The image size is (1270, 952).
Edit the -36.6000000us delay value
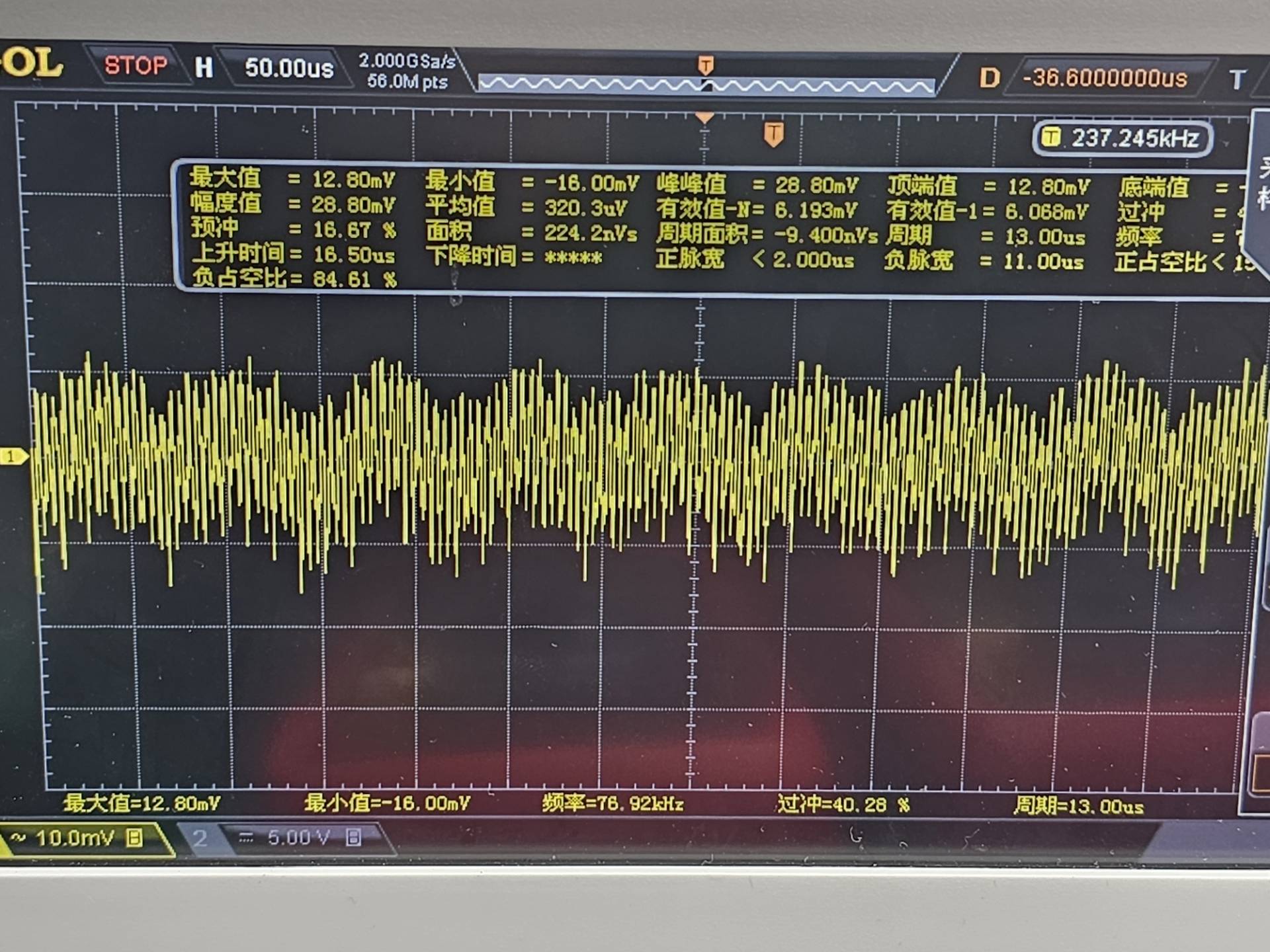(1105, 79)
